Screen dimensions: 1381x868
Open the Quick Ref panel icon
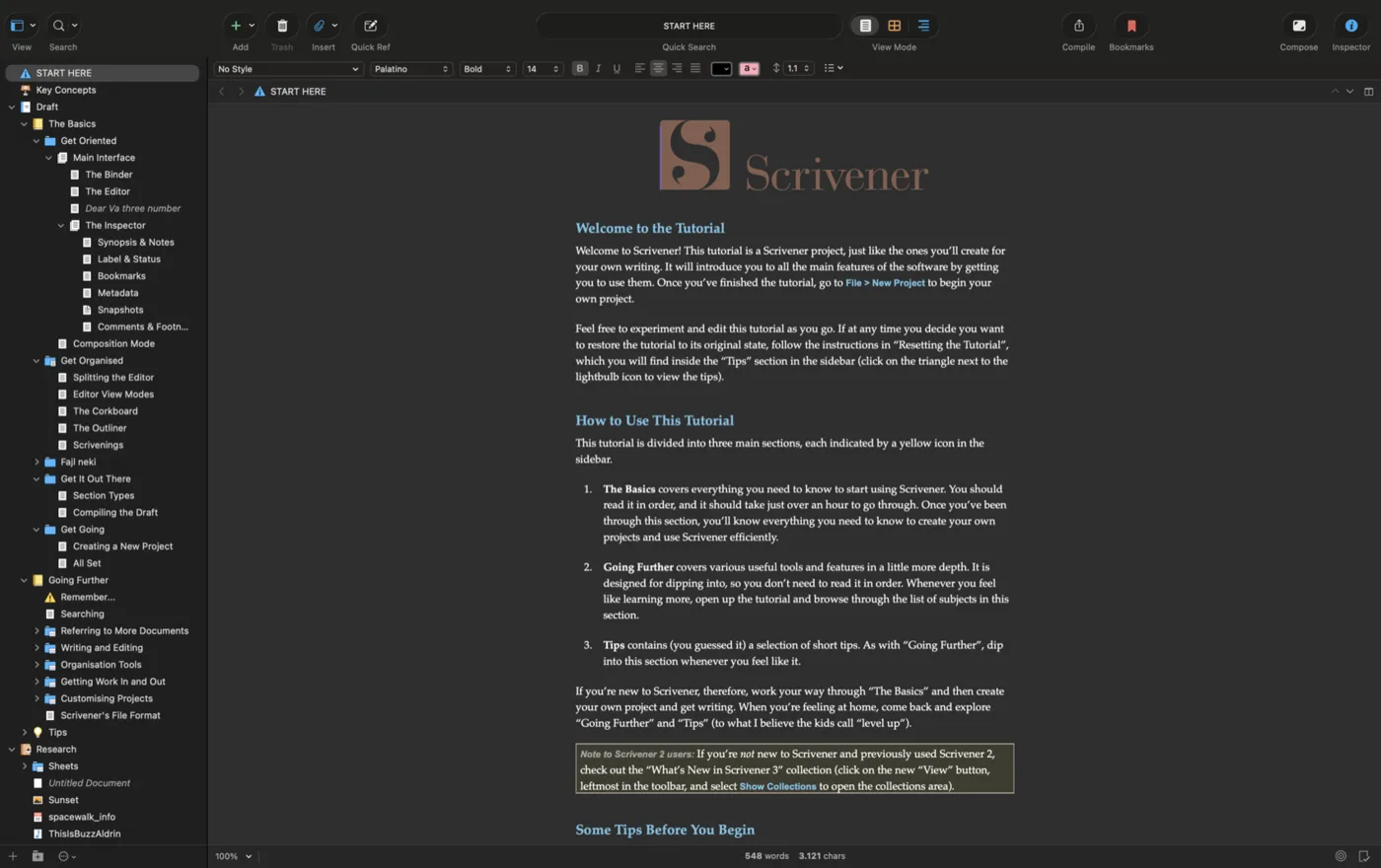click(x=370, y=26)
